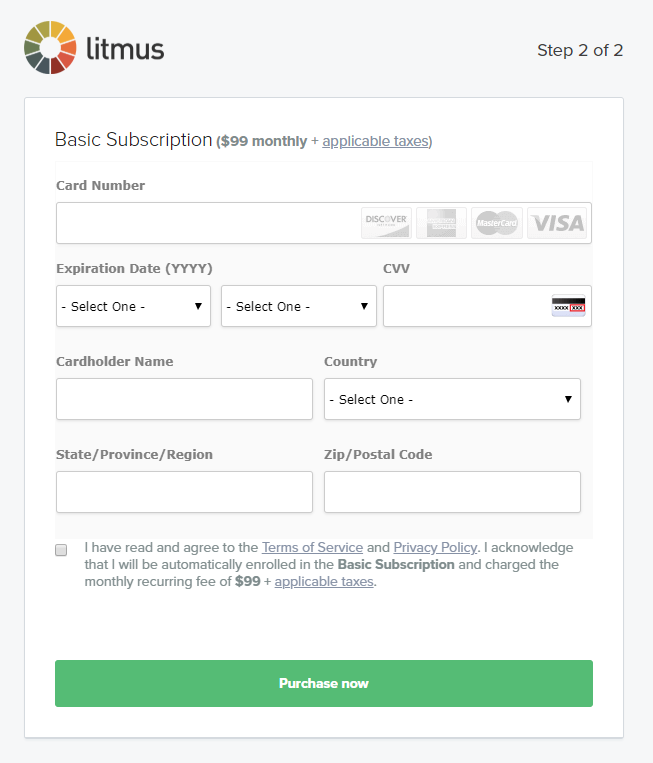Focus the Card Number input field
Image resolution: width=653 pixels, height=763 pixels.
point(206,222)
